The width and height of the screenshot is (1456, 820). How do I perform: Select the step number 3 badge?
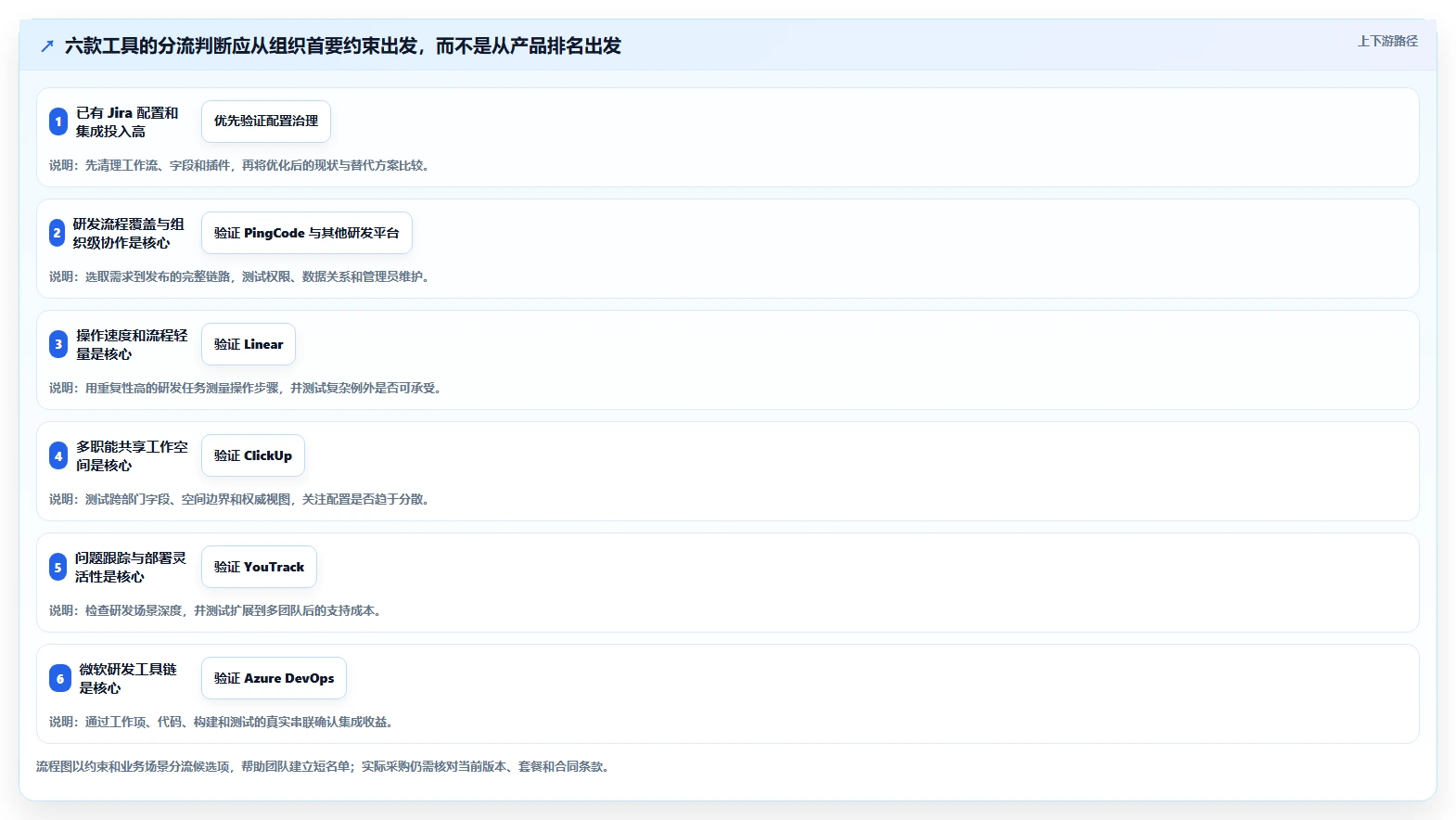[58, 344]
